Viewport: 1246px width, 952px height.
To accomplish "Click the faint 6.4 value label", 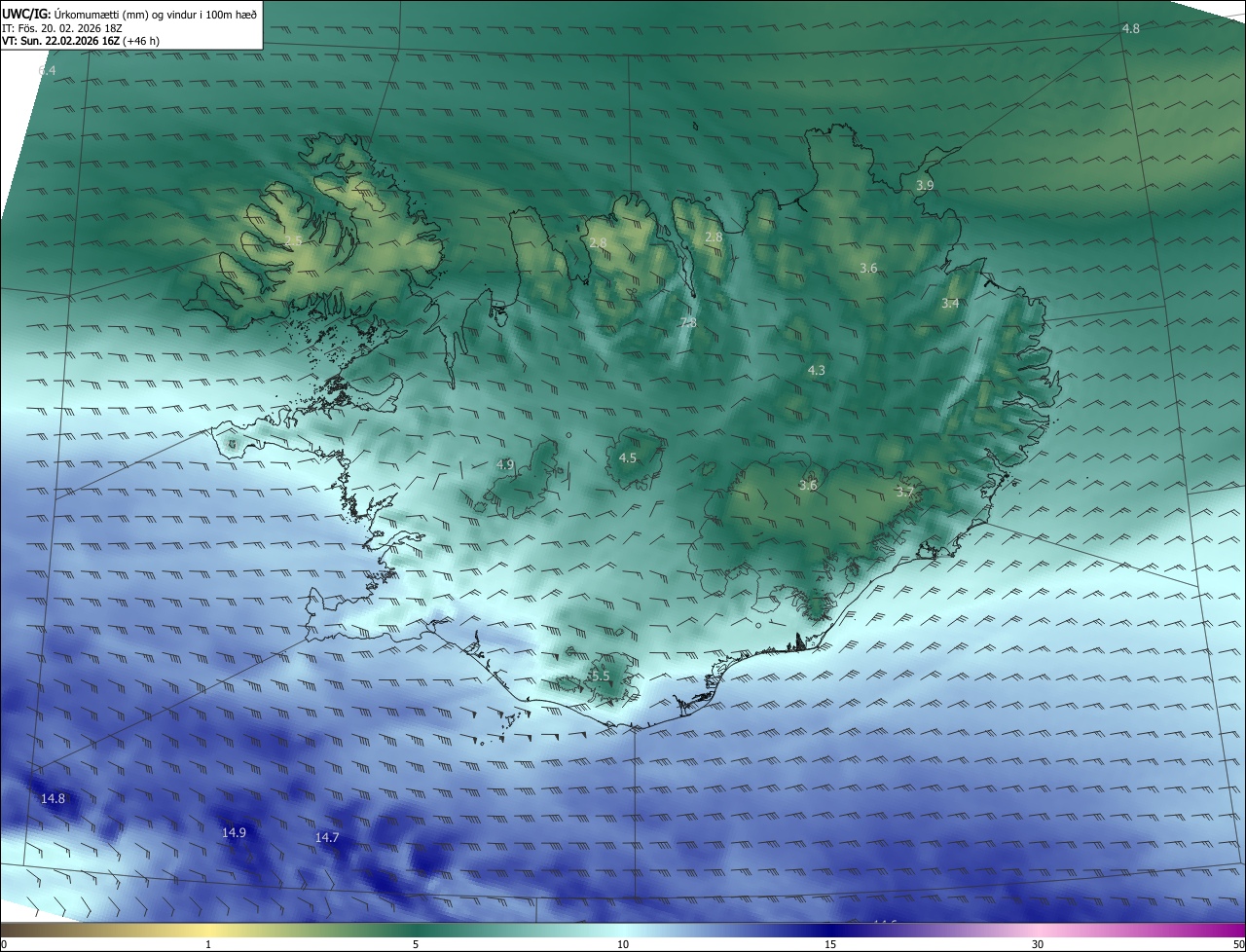I will (x=47, y=71).
